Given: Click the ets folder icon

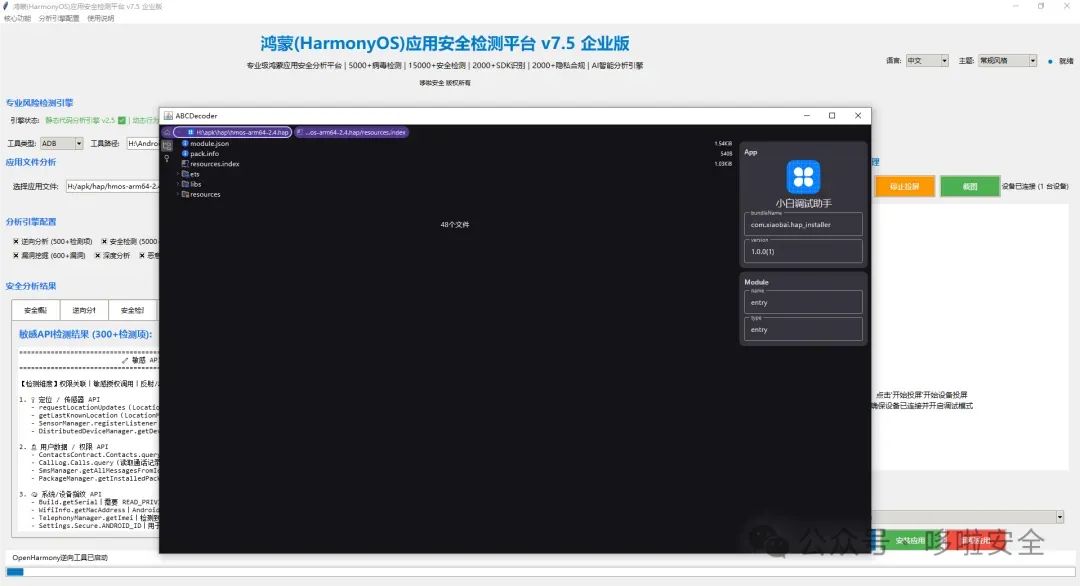Looking at the screenshot, I should pos(185,174).
